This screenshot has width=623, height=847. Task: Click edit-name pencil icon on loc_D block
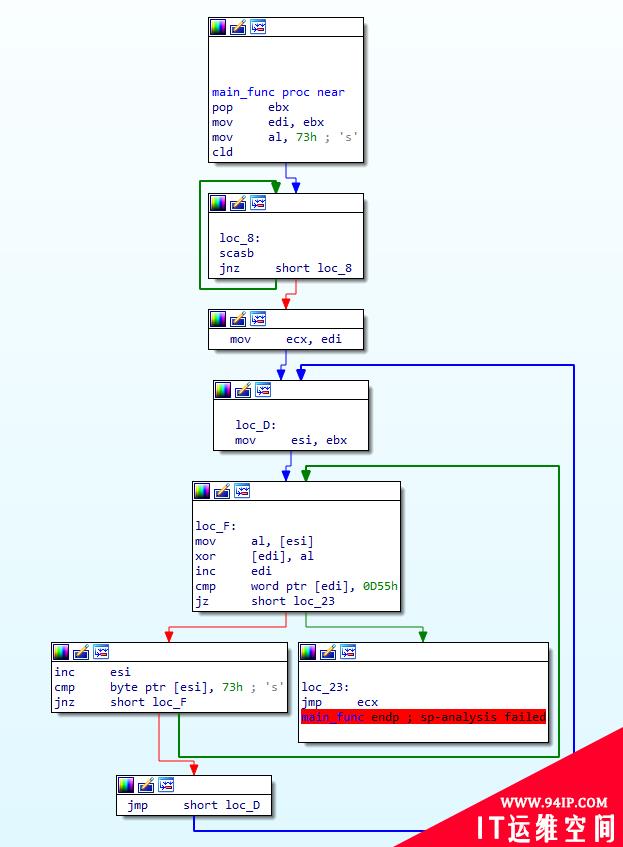coord(243,389)
